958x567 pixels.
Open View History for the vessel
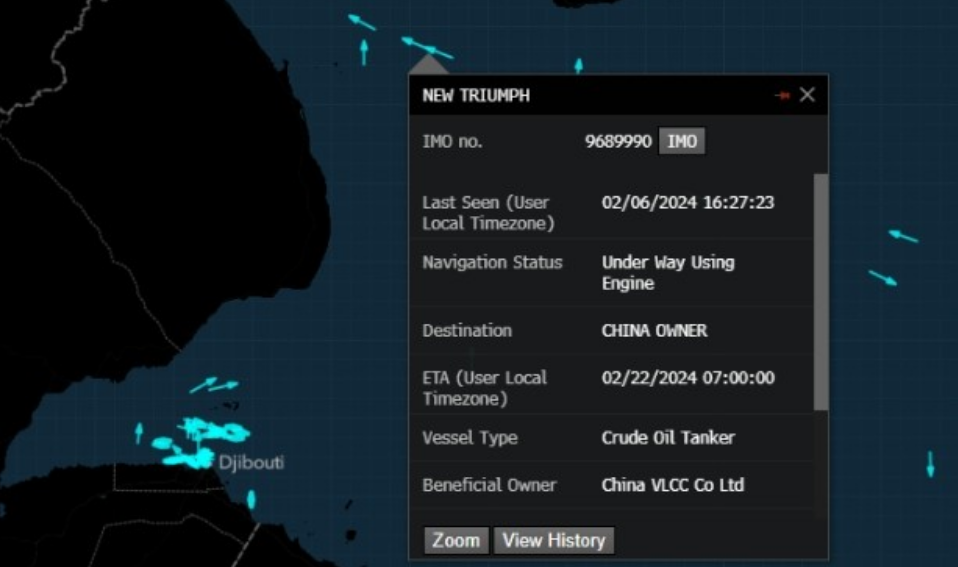553,540
